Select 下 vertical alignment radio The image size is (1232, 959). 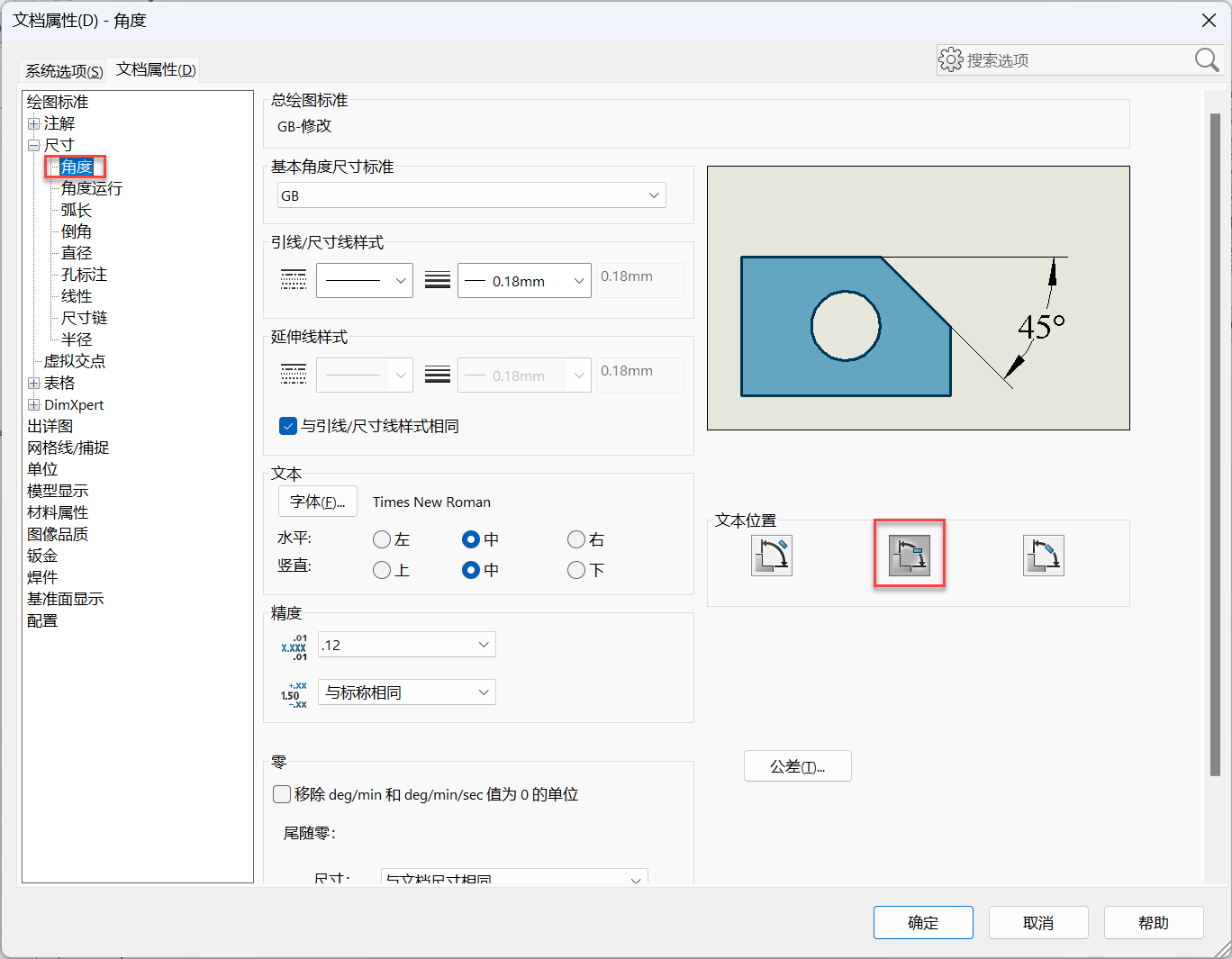(x=576, y=570)
